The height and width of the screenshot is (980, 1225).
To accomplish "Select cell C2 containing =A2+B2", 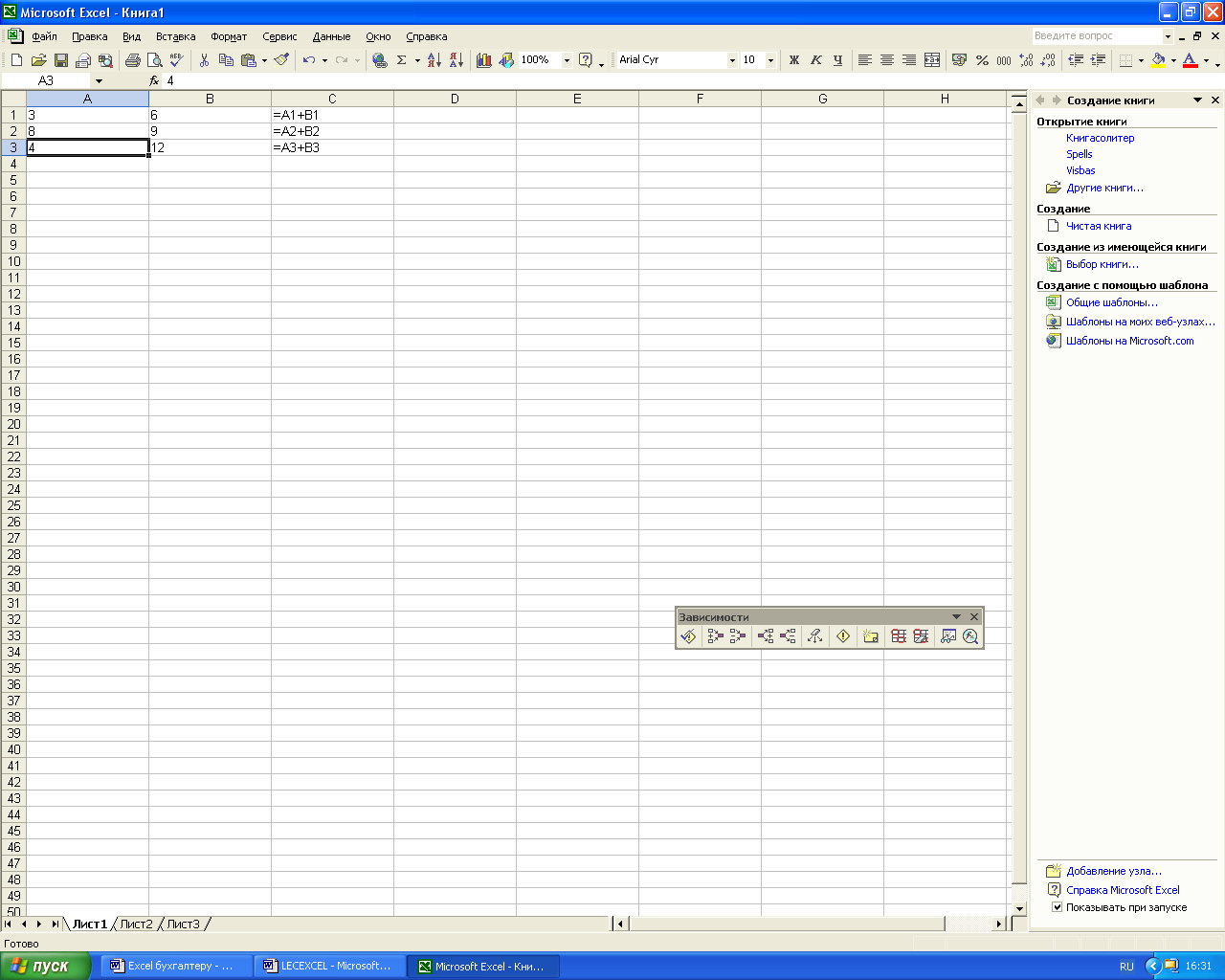I will coord(332,131).
